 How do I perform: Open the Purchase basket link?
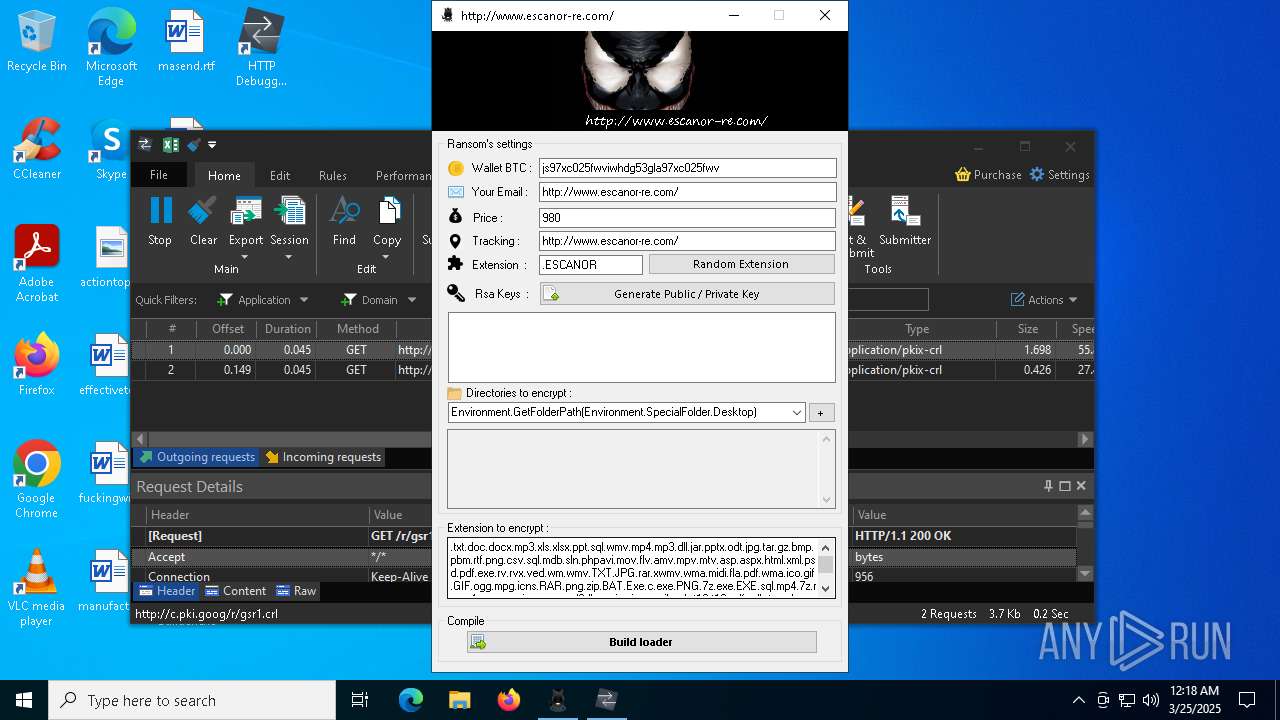tap(988, 174)
